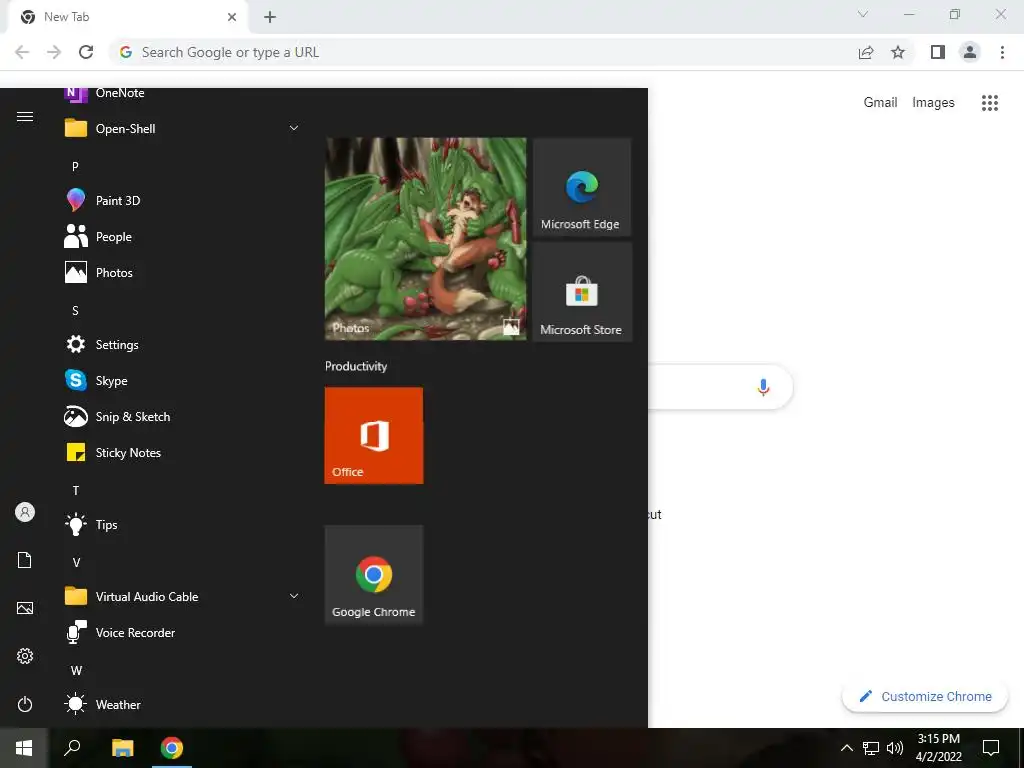Screen dimensions: 1024x768
Task: Expand the Start menu hamburger
Action: [x=25, y=116]
